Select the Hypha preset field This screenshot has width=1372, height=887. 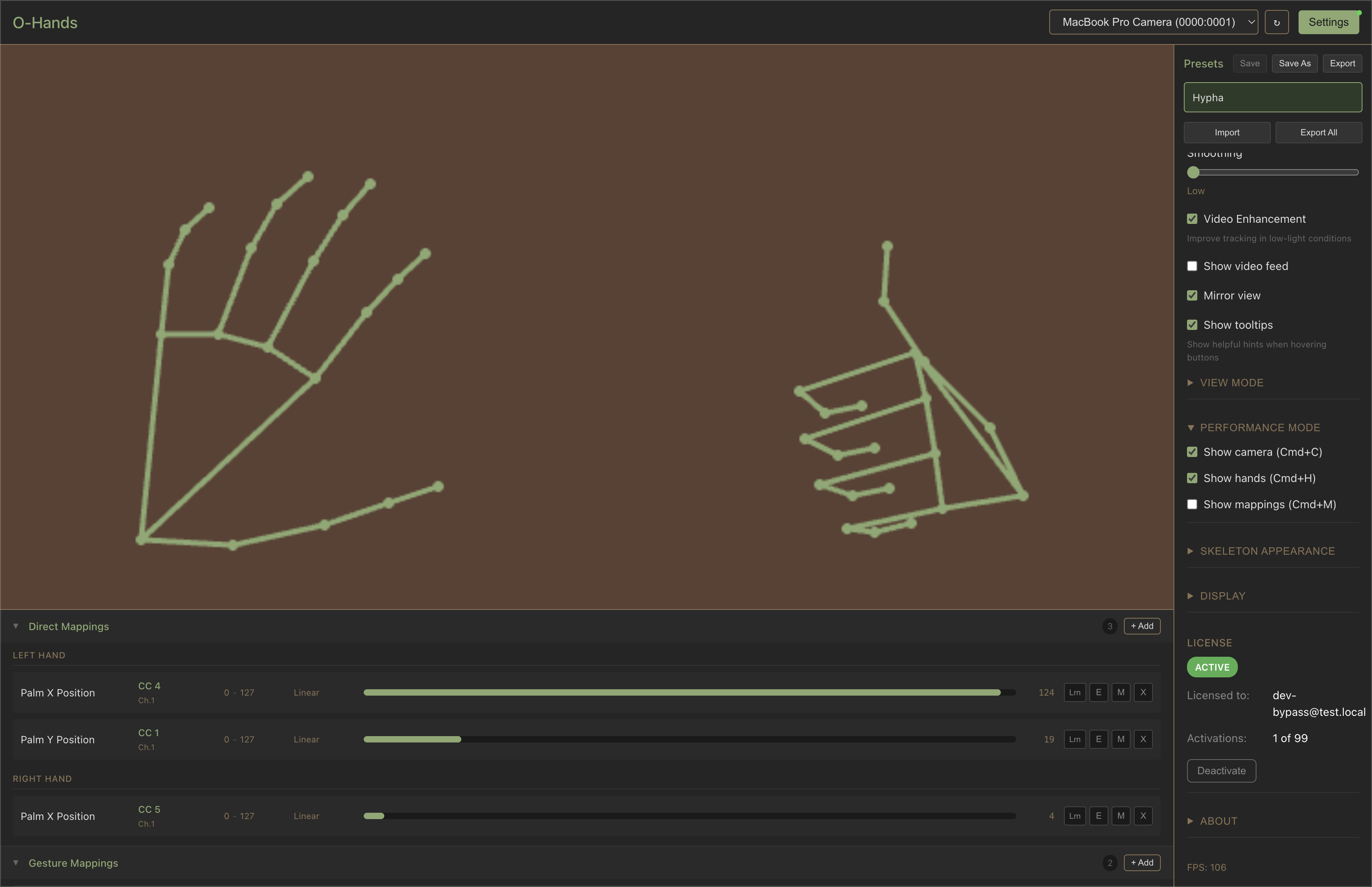1272,97
